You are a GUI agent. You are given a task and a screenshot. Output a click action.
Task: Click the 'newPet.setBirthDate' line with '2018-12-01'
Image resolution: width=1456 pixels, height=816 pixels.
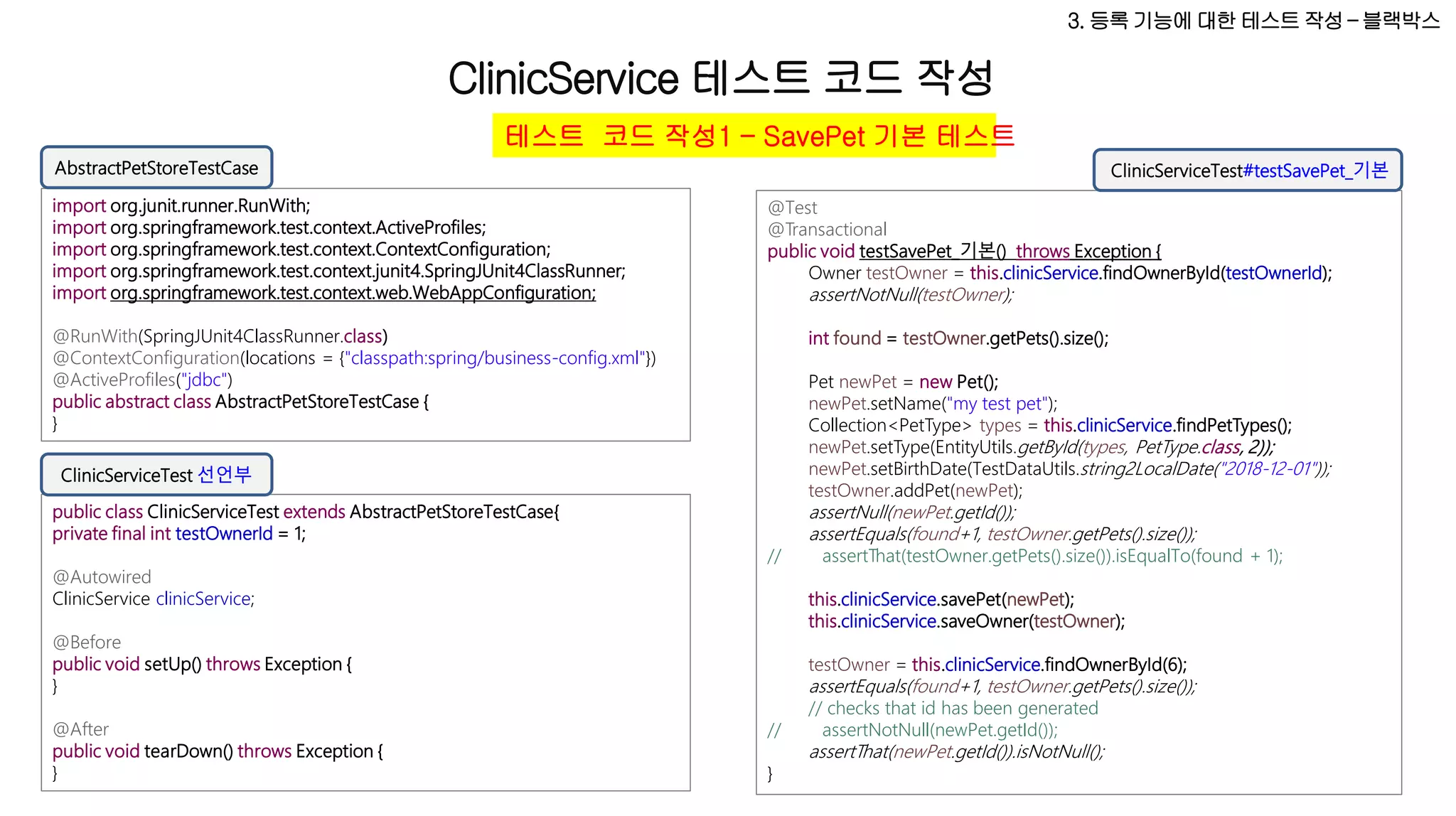pyautogui.click(x=1070, y=469)
